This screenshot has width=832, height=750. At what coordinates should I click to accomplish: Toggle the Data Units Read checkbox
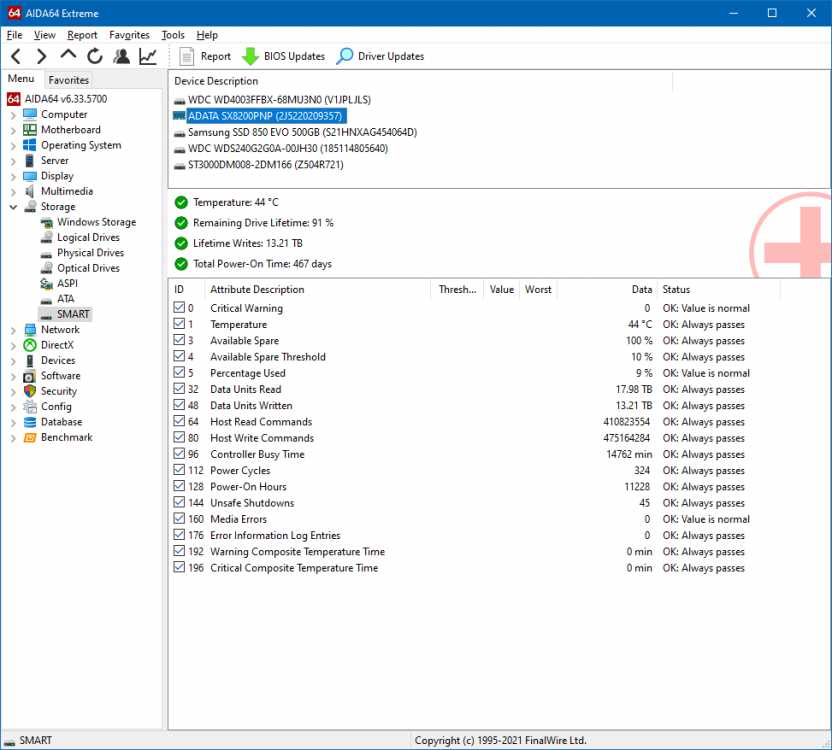tap(179, 389)
